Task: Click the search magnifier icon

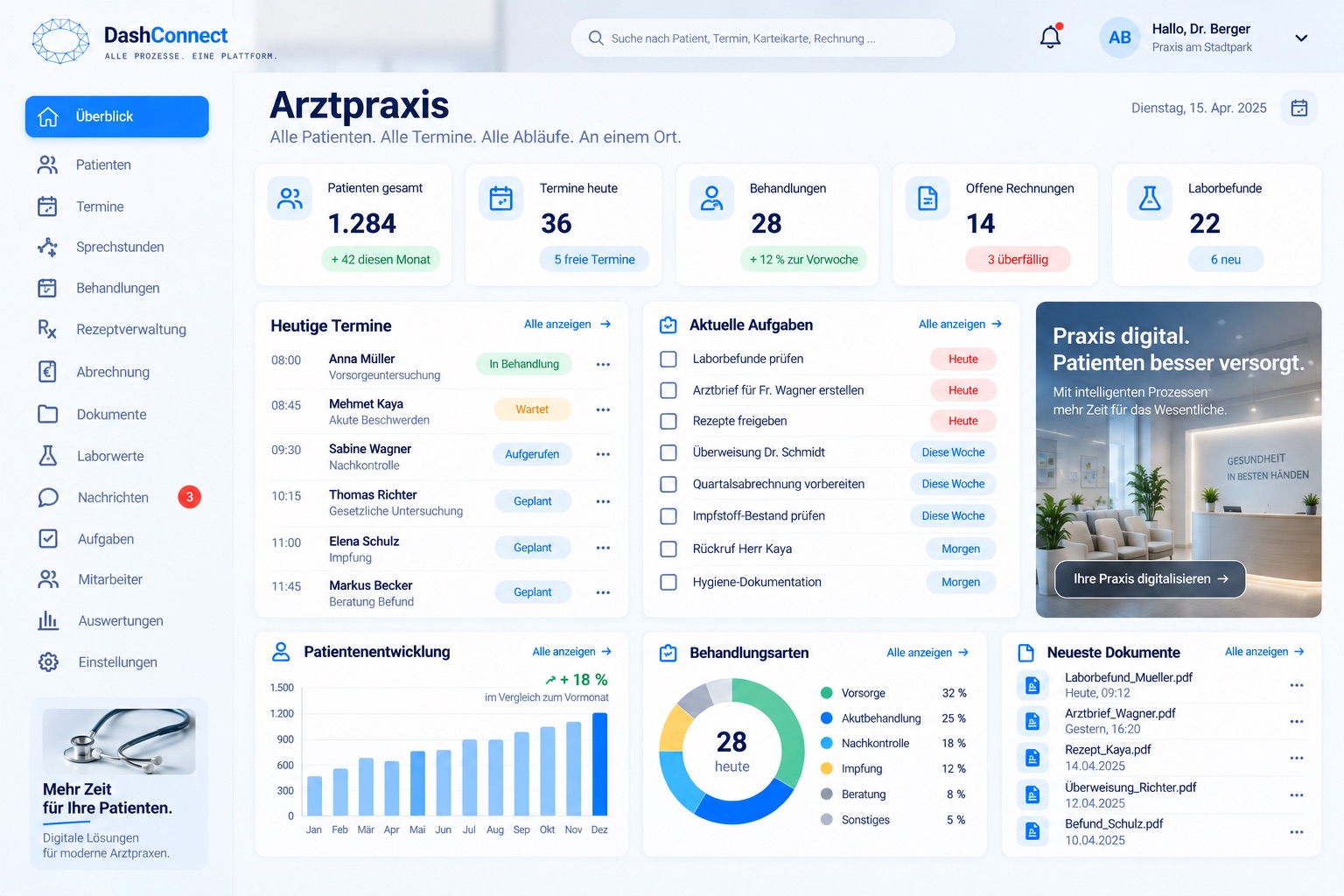Action: [596, 38]
